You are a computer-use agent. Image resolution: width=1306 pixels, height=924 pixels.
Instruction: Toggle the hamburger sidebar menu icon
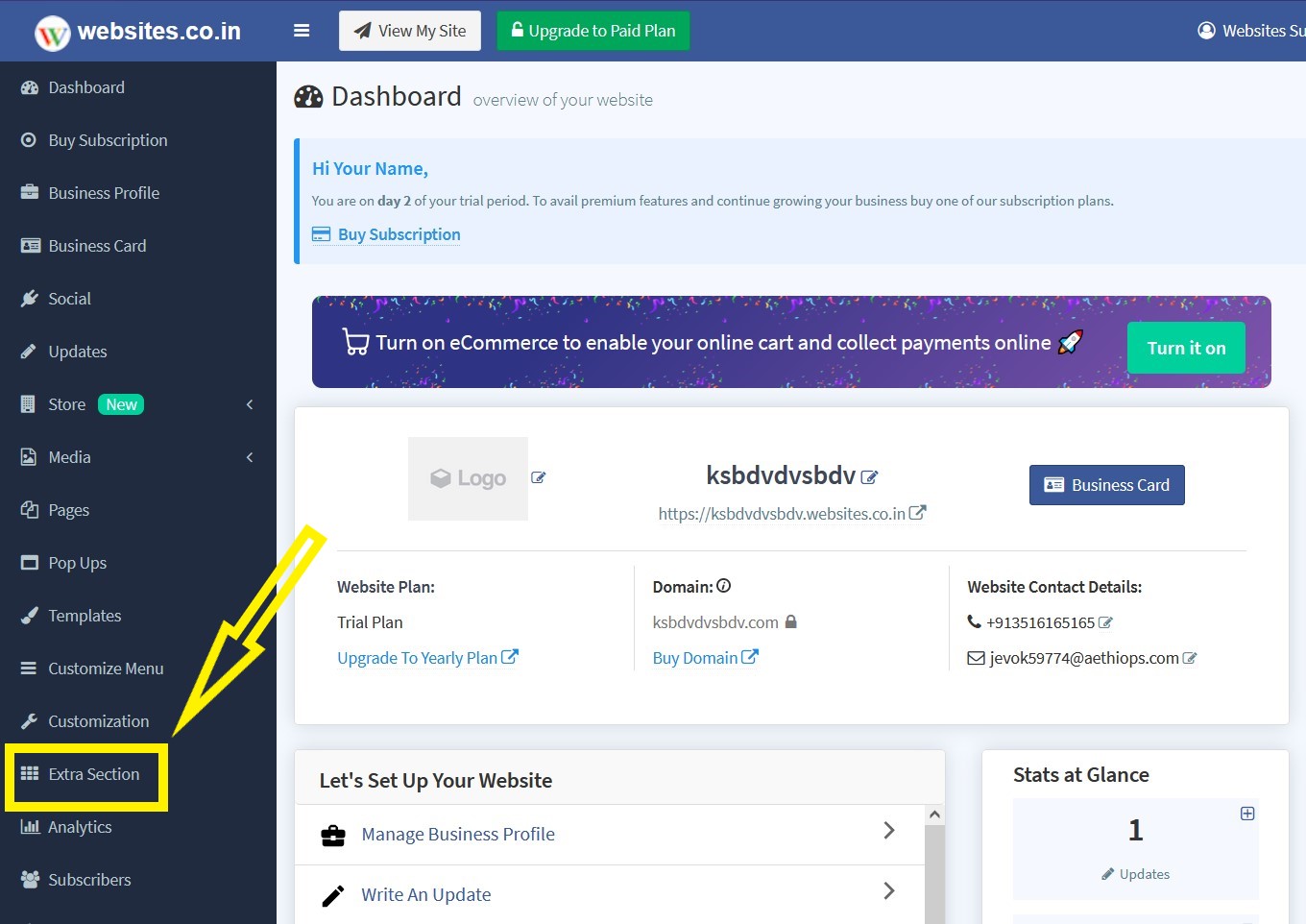(302, 31)
